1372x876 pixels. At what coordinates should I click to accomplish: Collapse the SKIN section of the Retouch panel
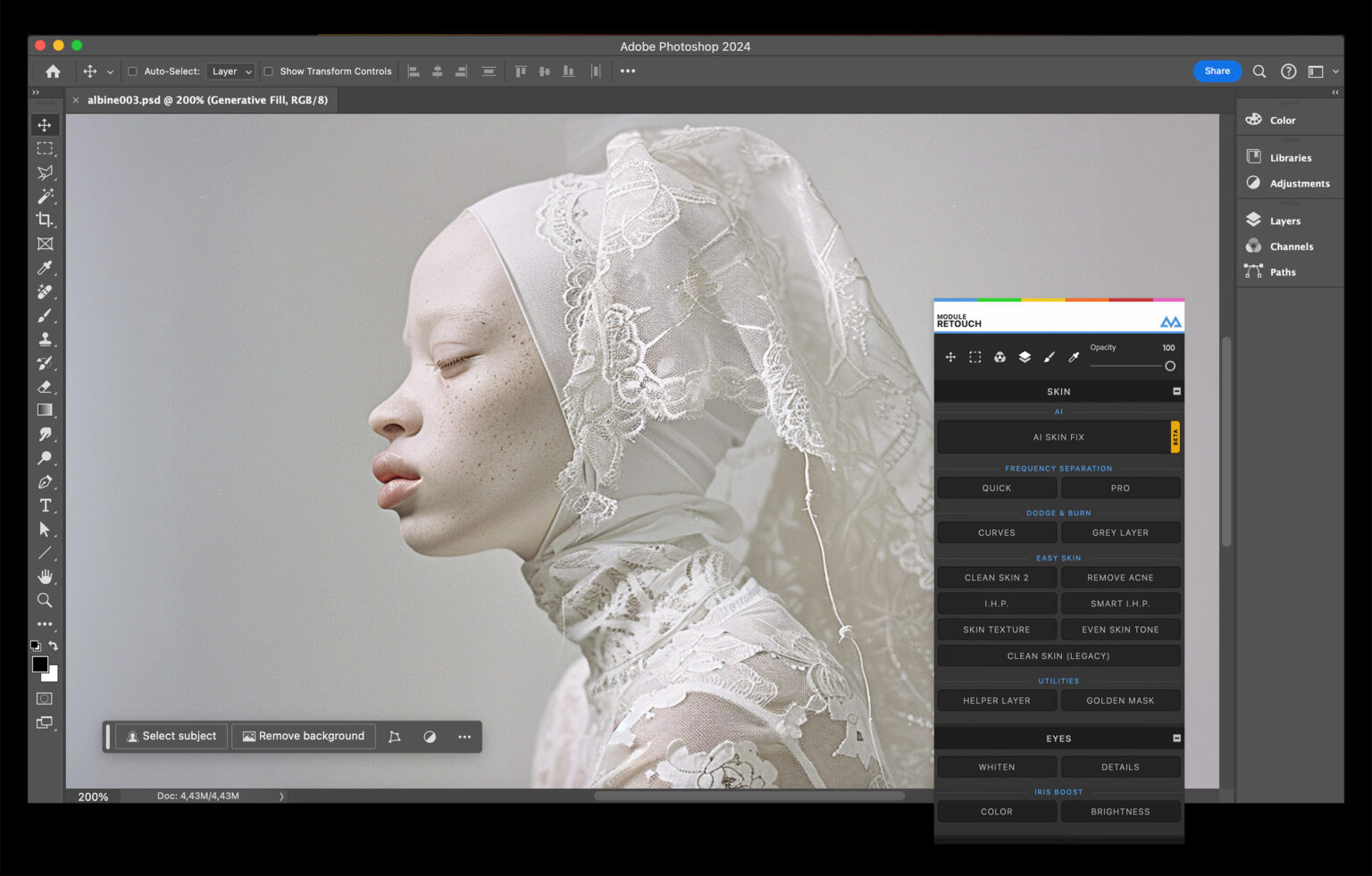1176,391
